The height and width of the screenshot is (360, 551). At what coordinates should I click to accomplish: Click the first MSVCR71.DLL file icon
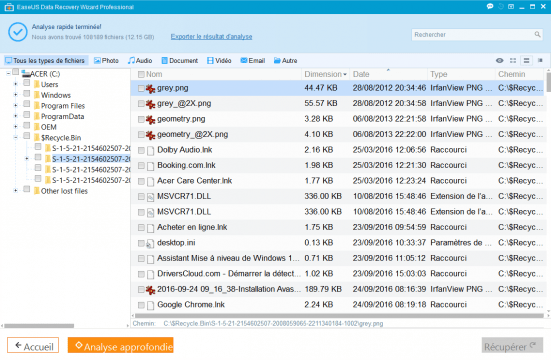click(x=150, y=197)
